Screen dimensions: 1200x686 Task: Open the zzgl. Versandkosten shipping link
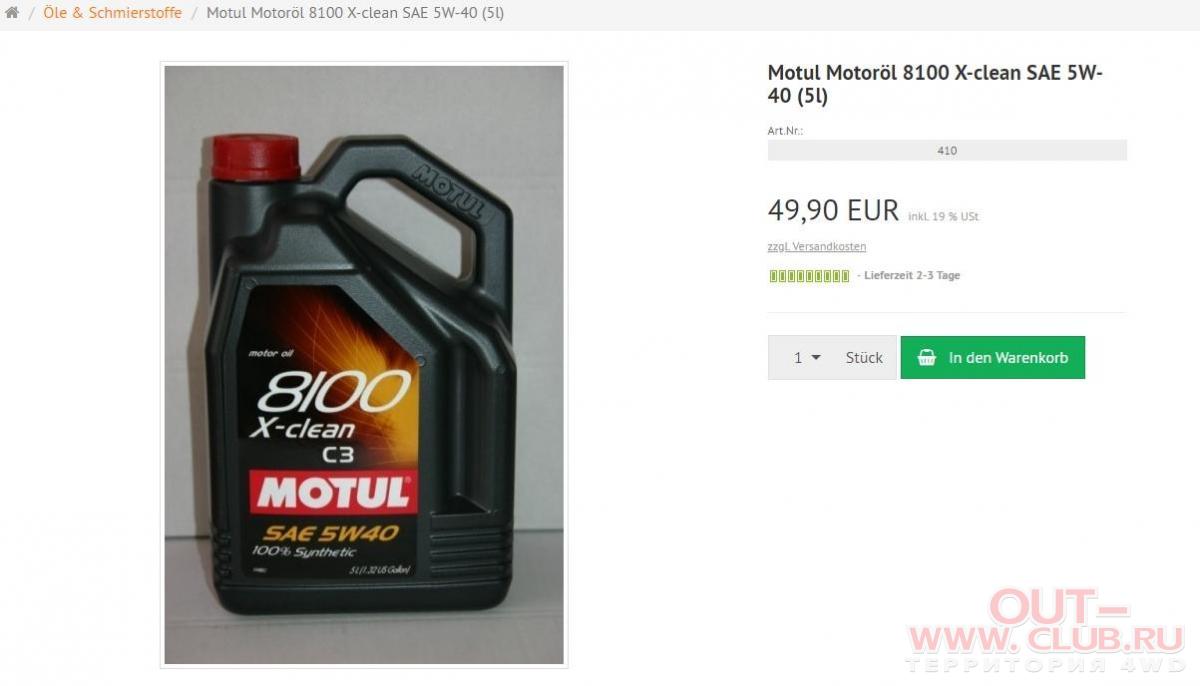817,246
